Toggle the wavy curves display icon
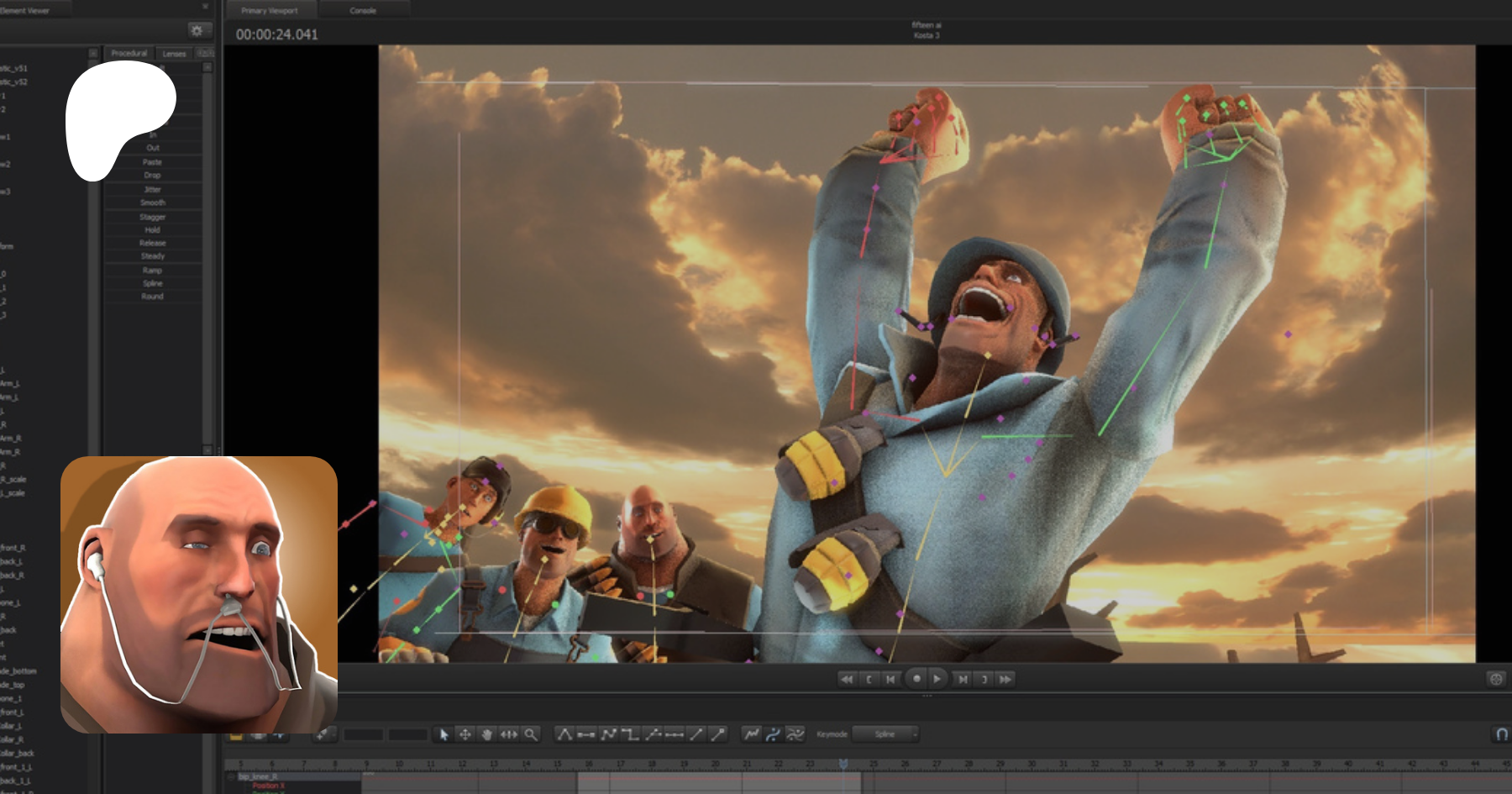This screenshot has width=1512, height=794. pyautogui.click(x=795, y=734)
